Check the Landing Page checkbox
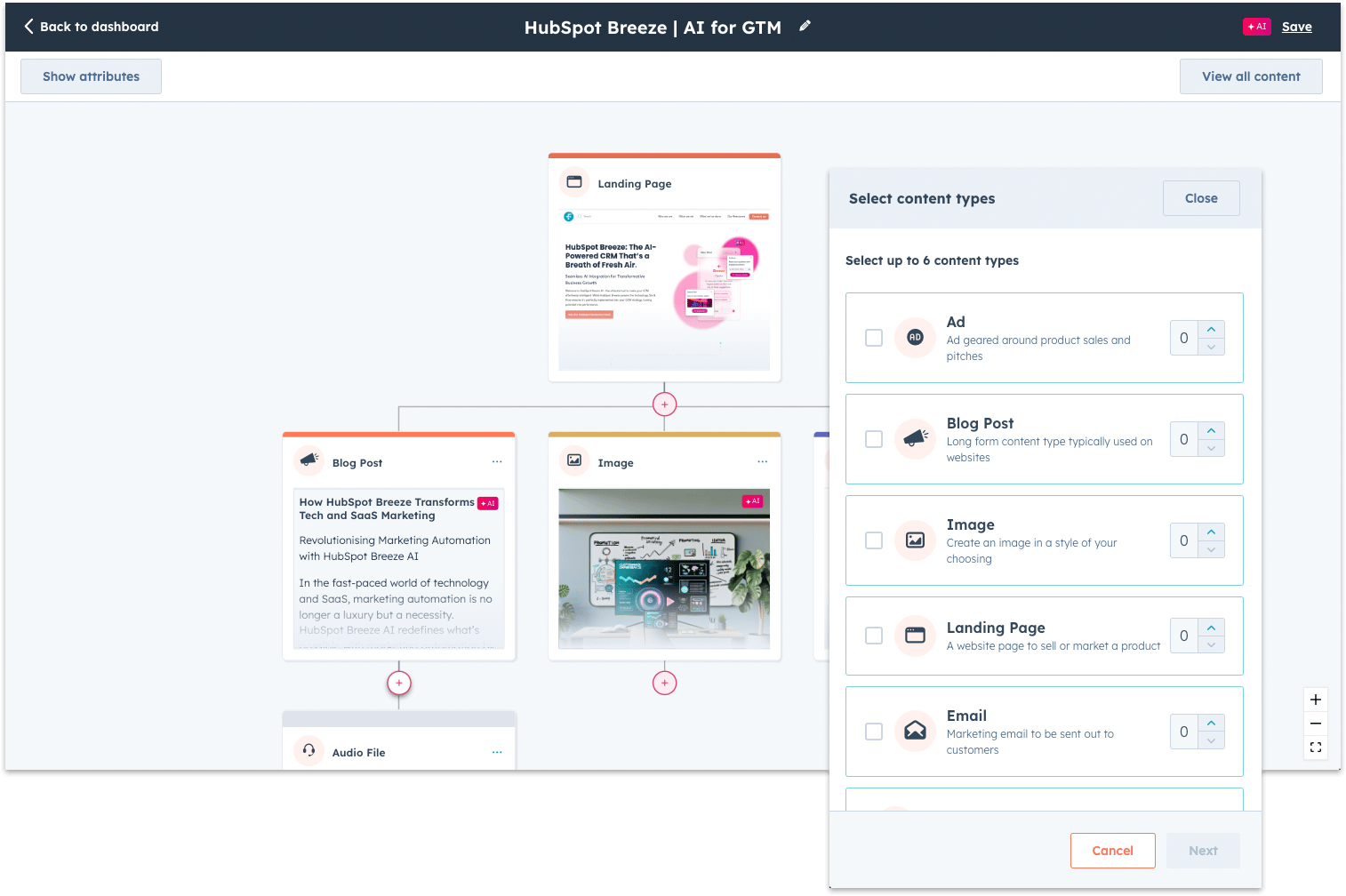This screenshot has height=896, width=1346. [x=873, y=636]
